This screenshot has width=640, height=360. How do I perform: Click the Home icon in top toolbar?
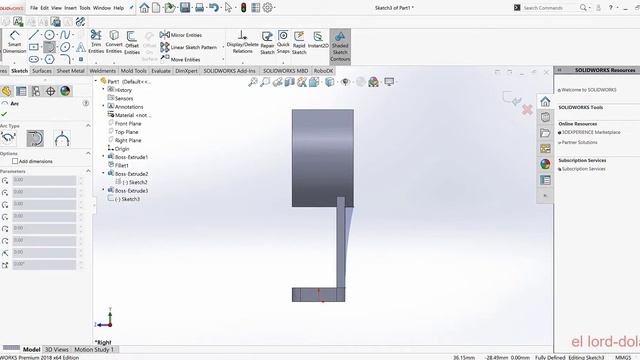pos(144,7)
